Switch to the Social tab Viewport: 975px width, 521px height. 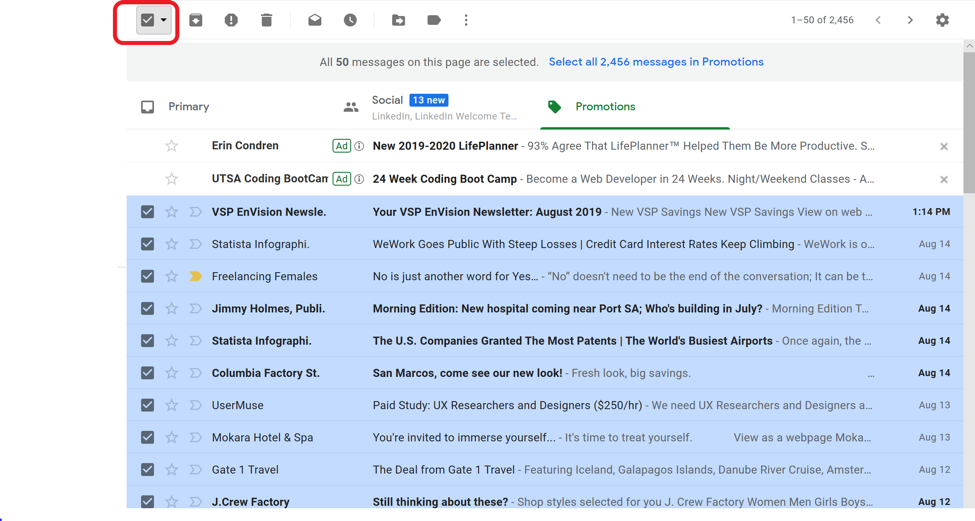pyautogui.click(x=387, y=101)
